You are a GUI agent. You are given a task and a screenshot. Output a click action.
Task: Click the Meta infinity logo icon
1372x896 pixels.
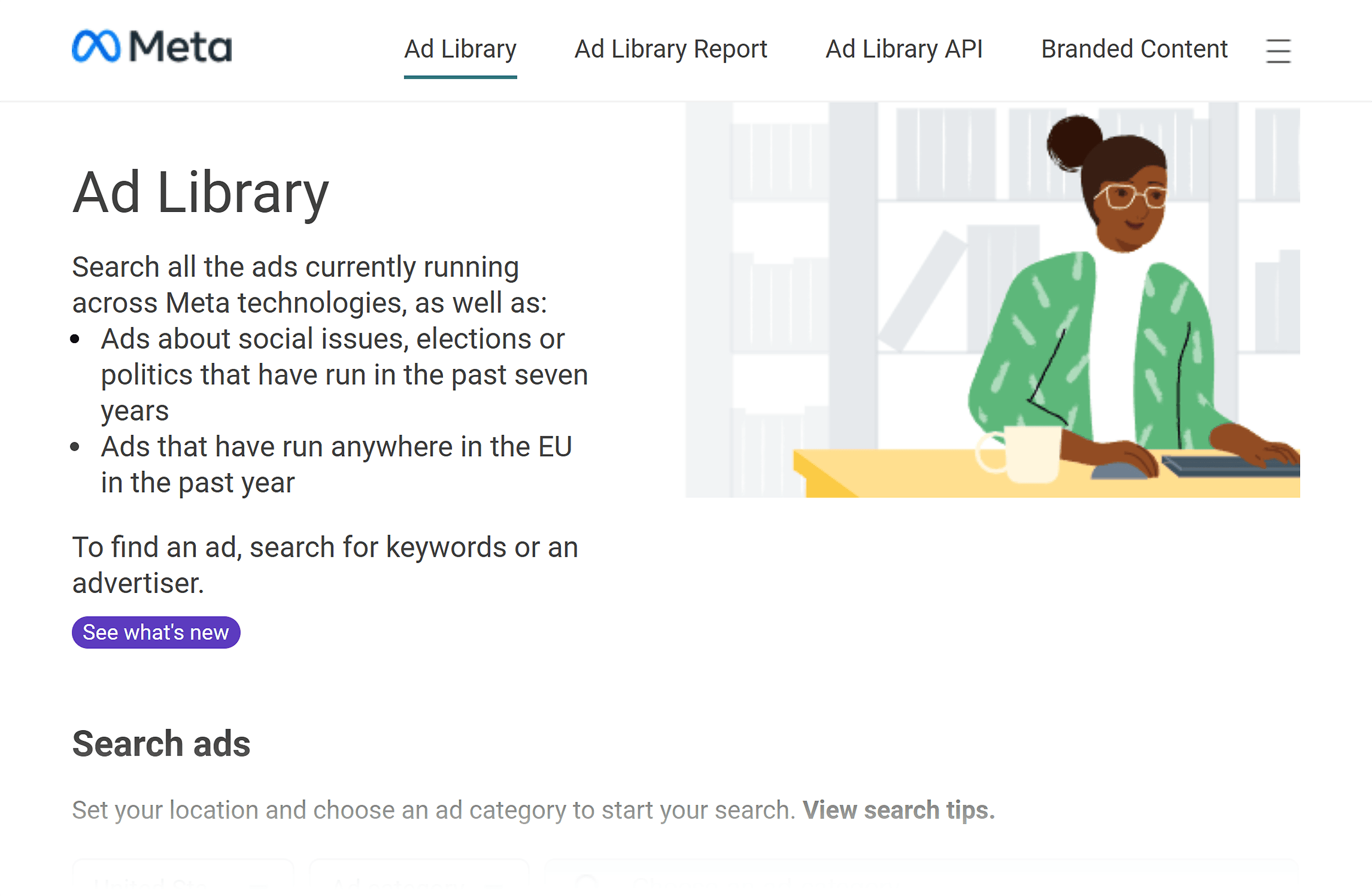(x=97, y=47)
